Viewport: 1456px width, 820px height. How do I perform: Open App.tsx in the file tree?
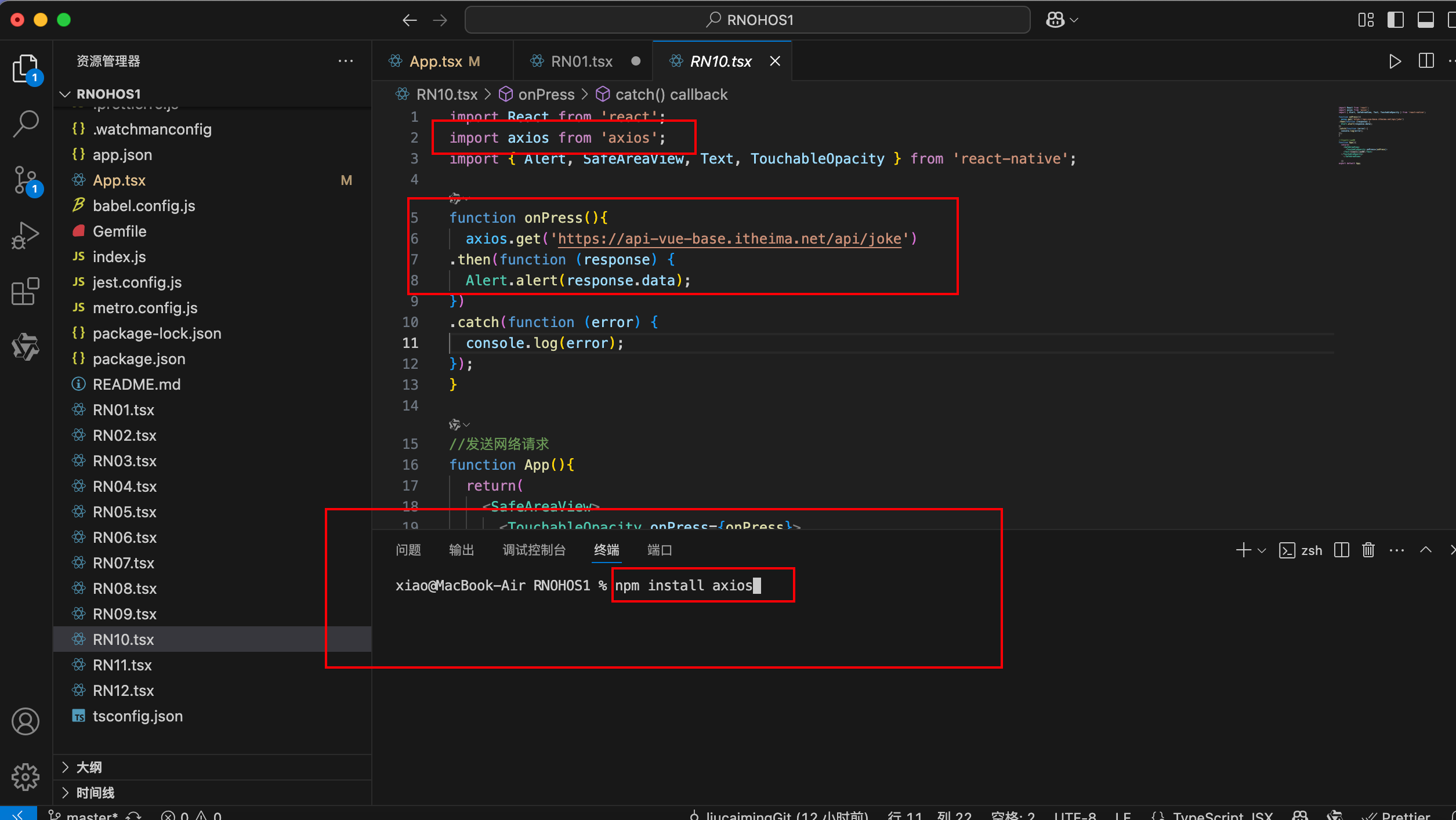(212, 180)
